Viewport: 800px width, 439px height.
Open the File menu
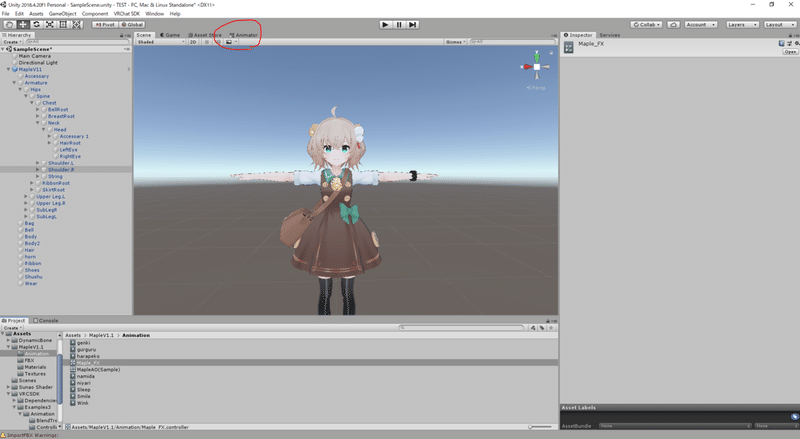pyautogui.click(x=6, y=14)
